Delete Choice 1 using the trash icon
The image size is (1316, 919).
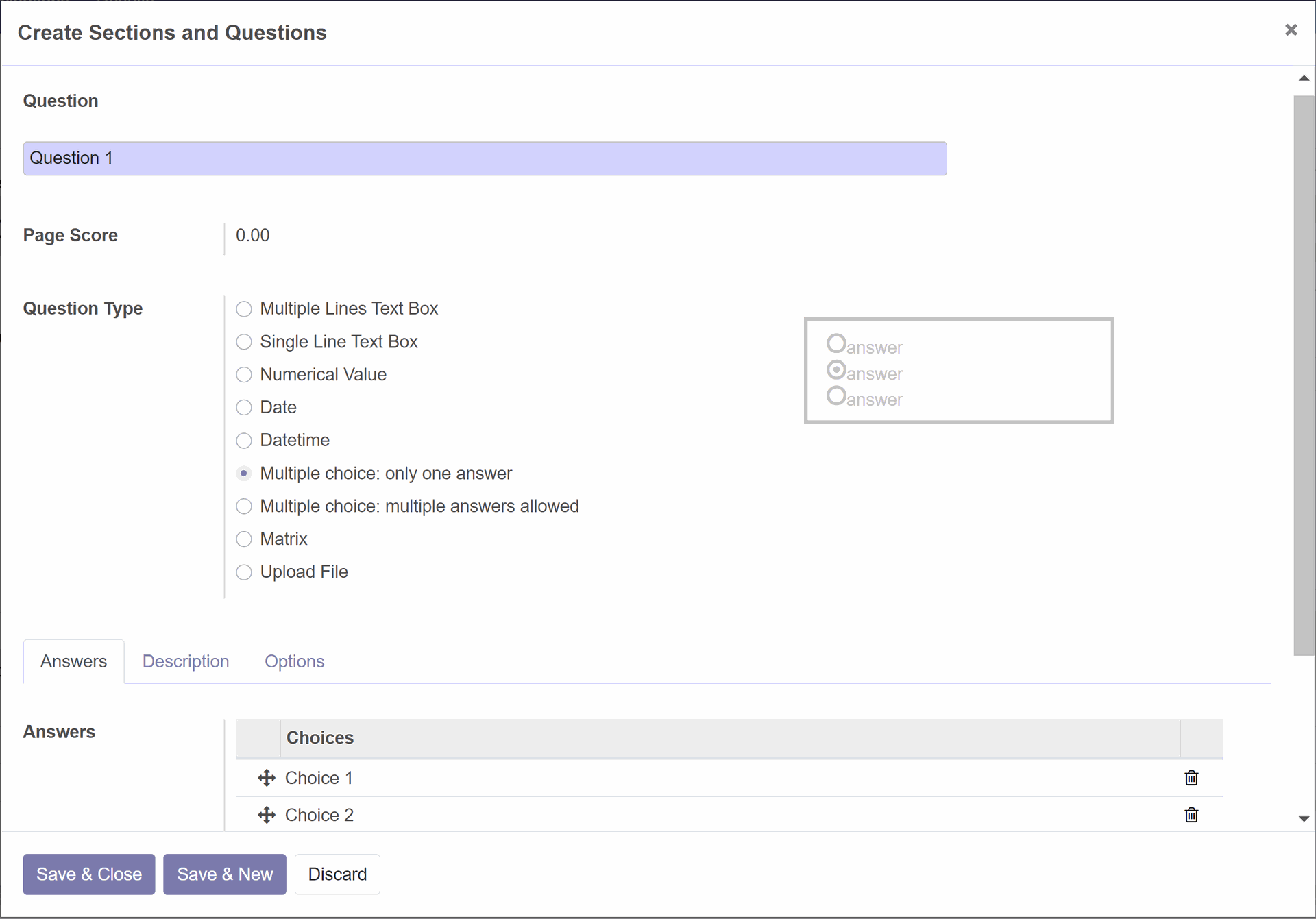pos(1191,778)
